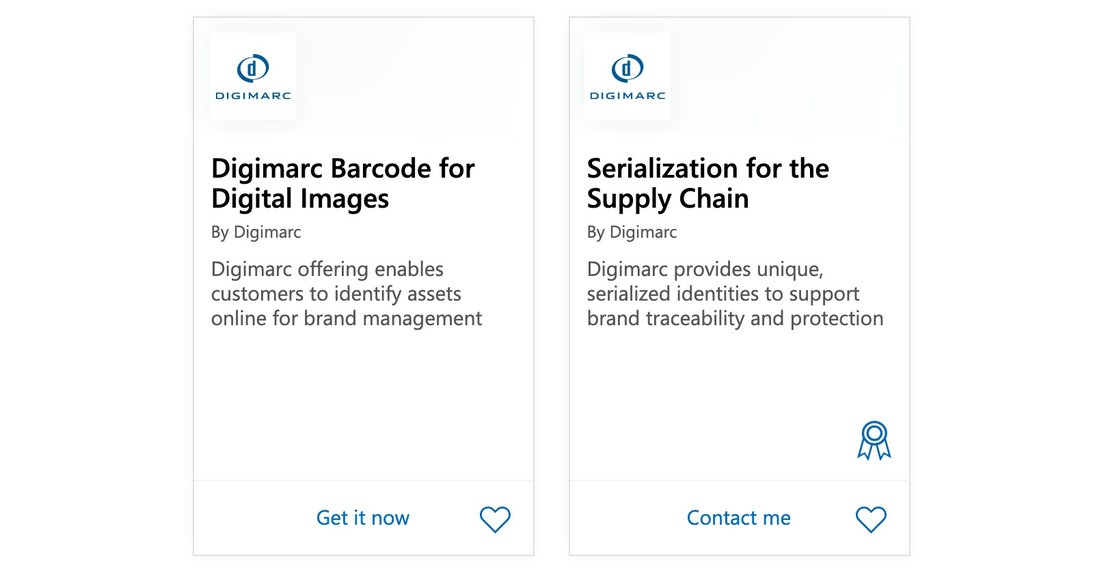
Task: Click the barcode offering description text
Action: (x=346, y=294)
